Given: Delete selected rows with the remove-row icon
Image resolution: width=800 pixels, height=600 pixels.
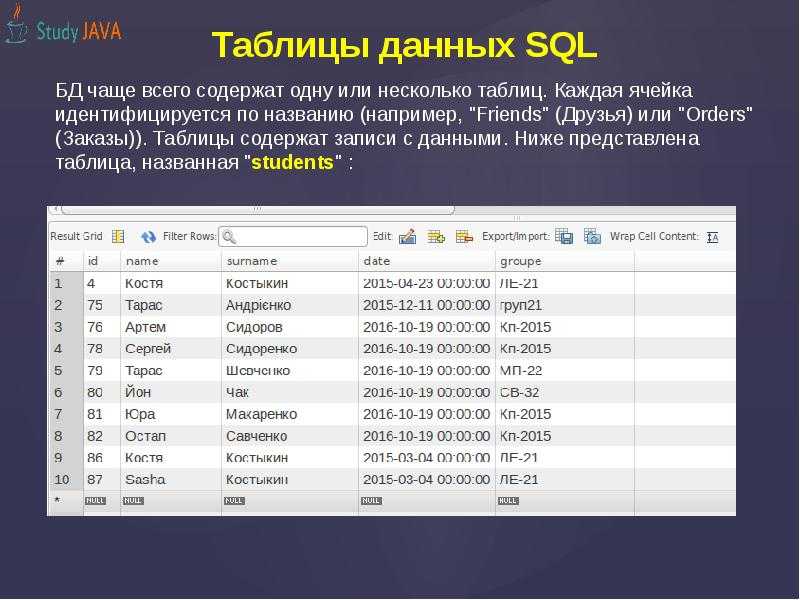Looking at the screenshot, I should [464, 237].
